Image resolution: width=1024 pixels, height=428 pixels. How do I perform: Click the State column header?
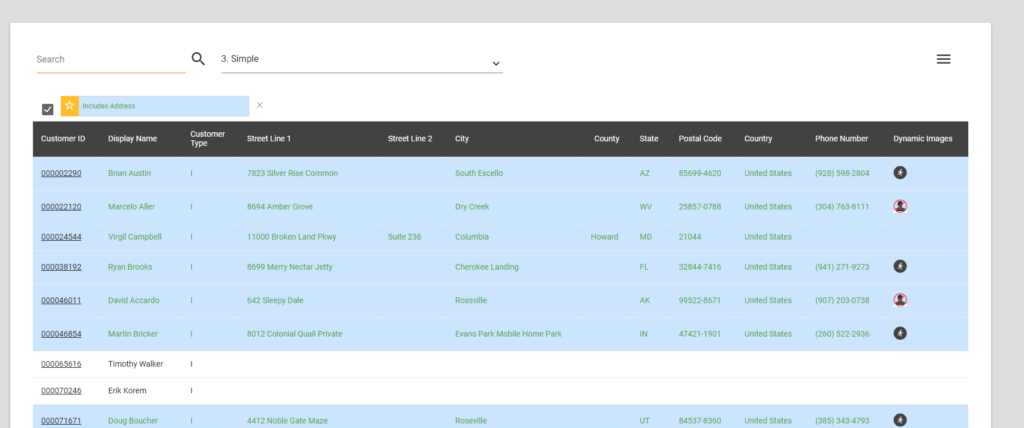coord(649,139)
